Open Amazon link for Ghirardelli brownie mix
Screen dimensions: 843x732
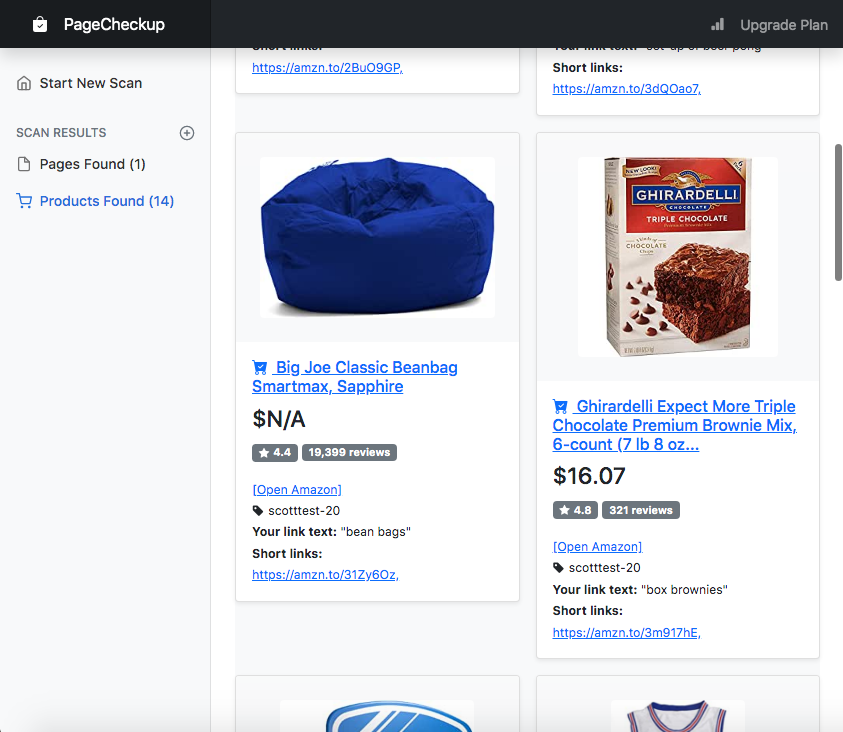pos(597,547)
